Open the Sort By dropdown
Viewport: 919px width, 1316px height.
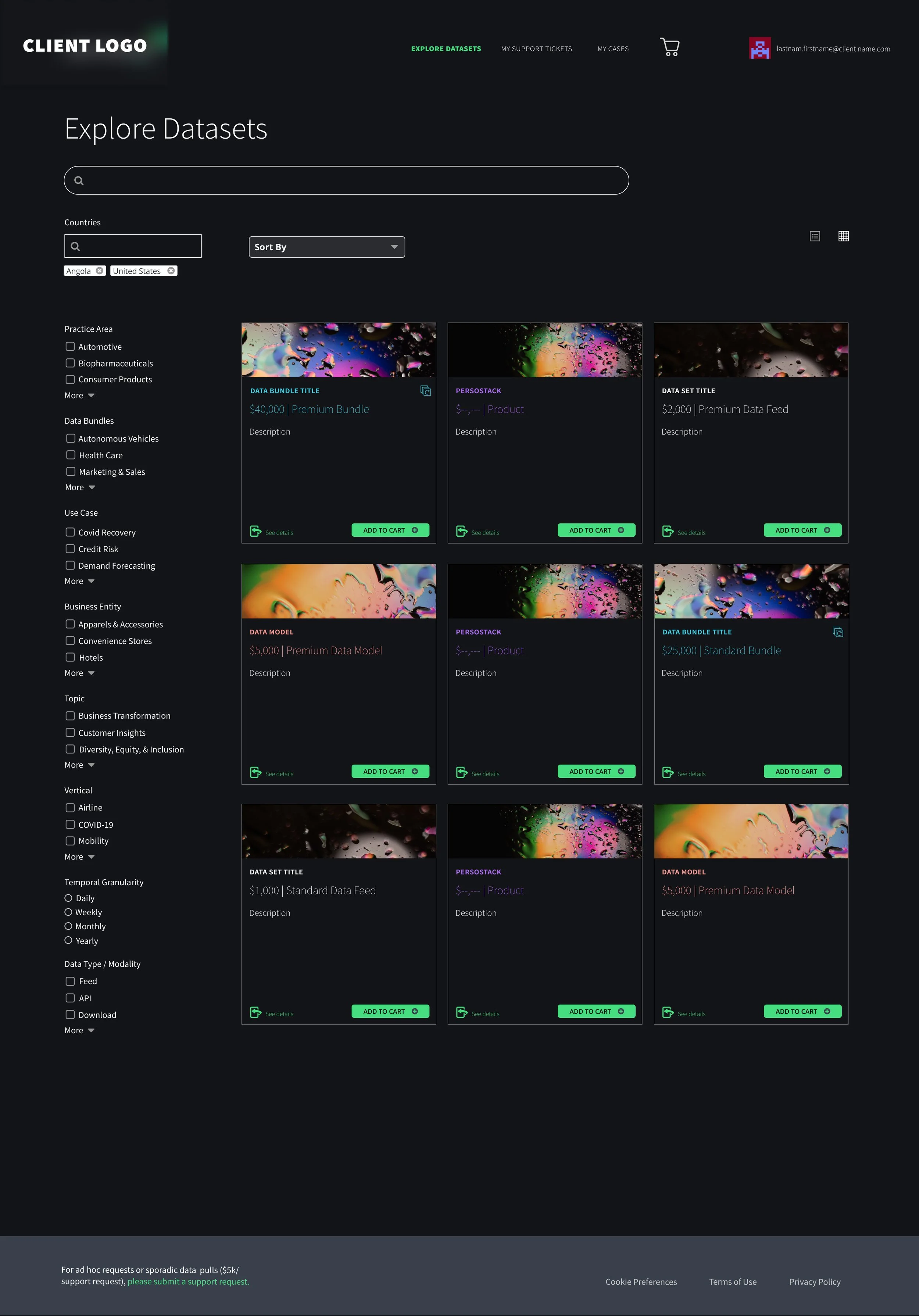327,247
